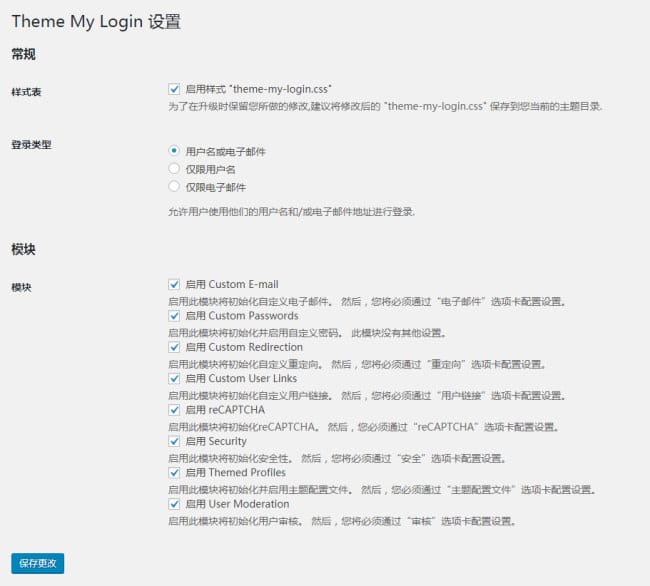Image resolution: width=650 pixels, height=586 pixels.
Task: Click the stylesheet description about saving to theme directory
Action: pyautogui.click(x=385, y=107)
